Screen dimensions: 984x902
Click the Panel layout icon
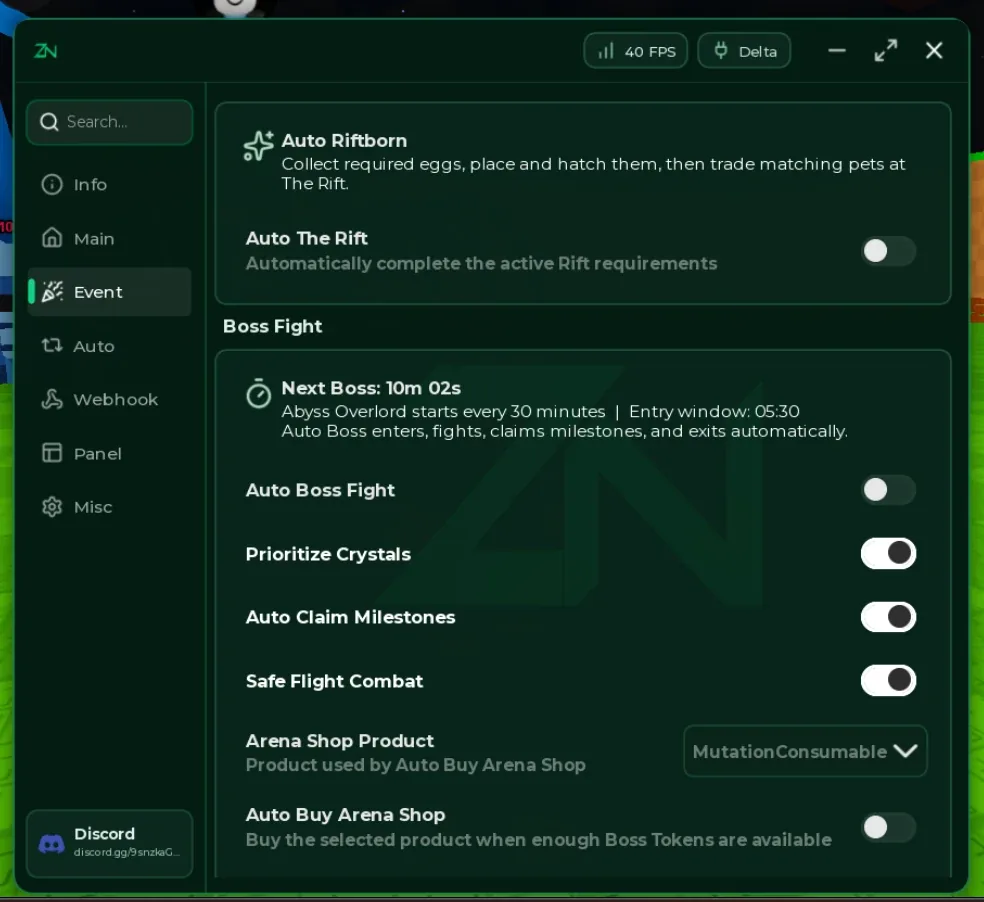(52, 453)
